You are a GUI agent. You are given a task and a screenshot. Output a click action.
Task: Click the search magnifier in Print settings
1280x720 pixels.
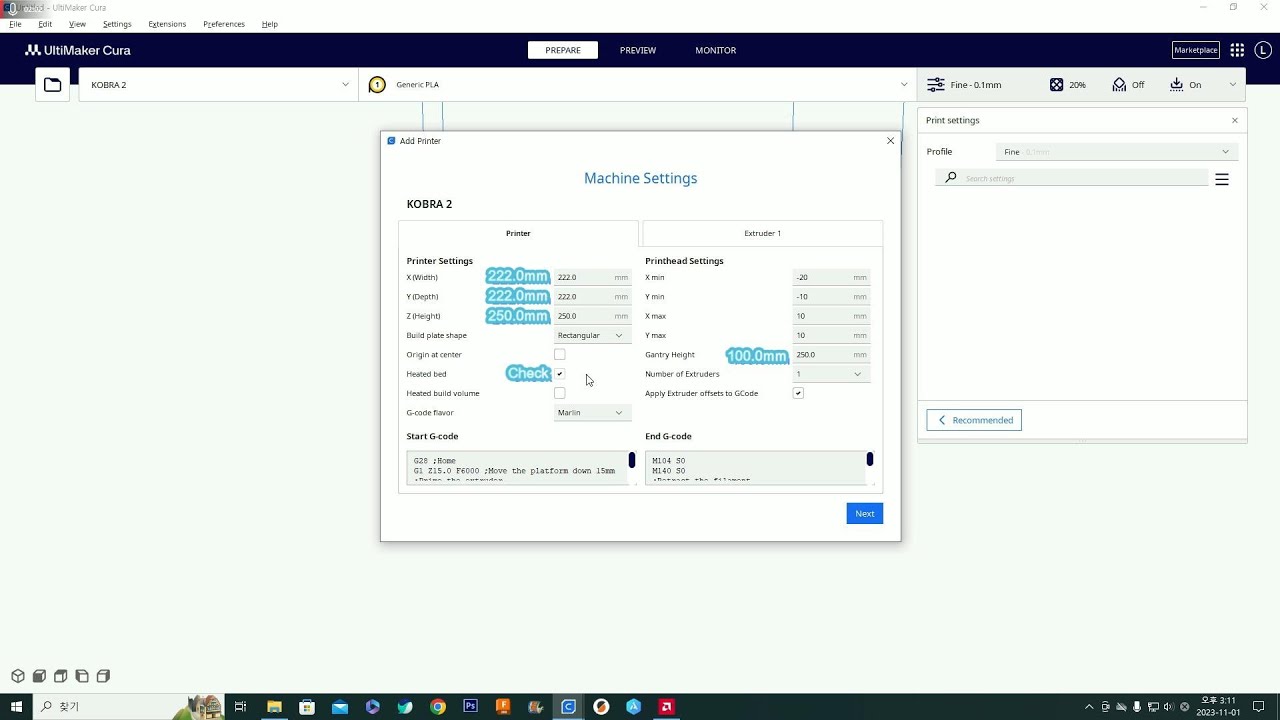coord(951,177)
